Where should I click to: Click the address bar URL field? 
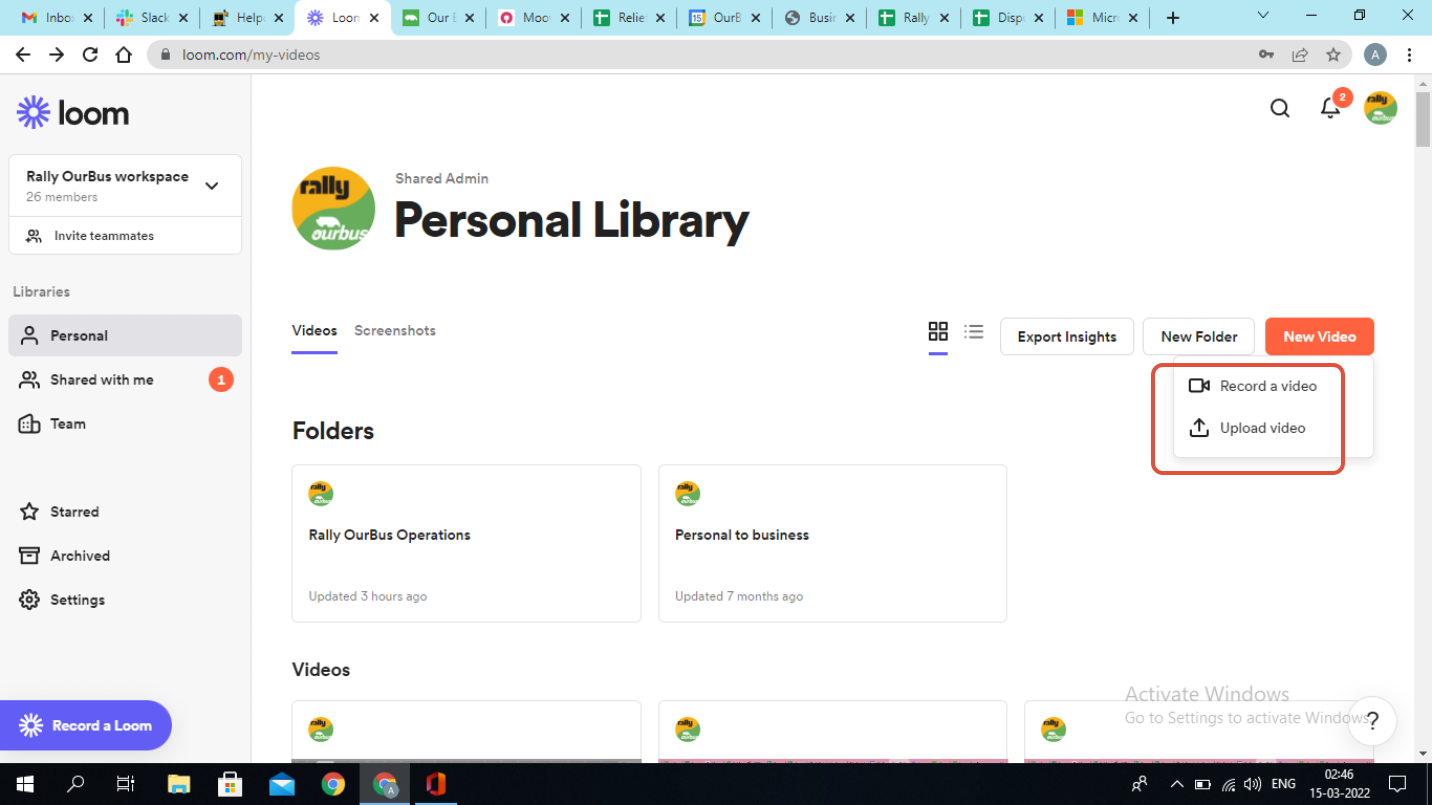coord(700,55)
